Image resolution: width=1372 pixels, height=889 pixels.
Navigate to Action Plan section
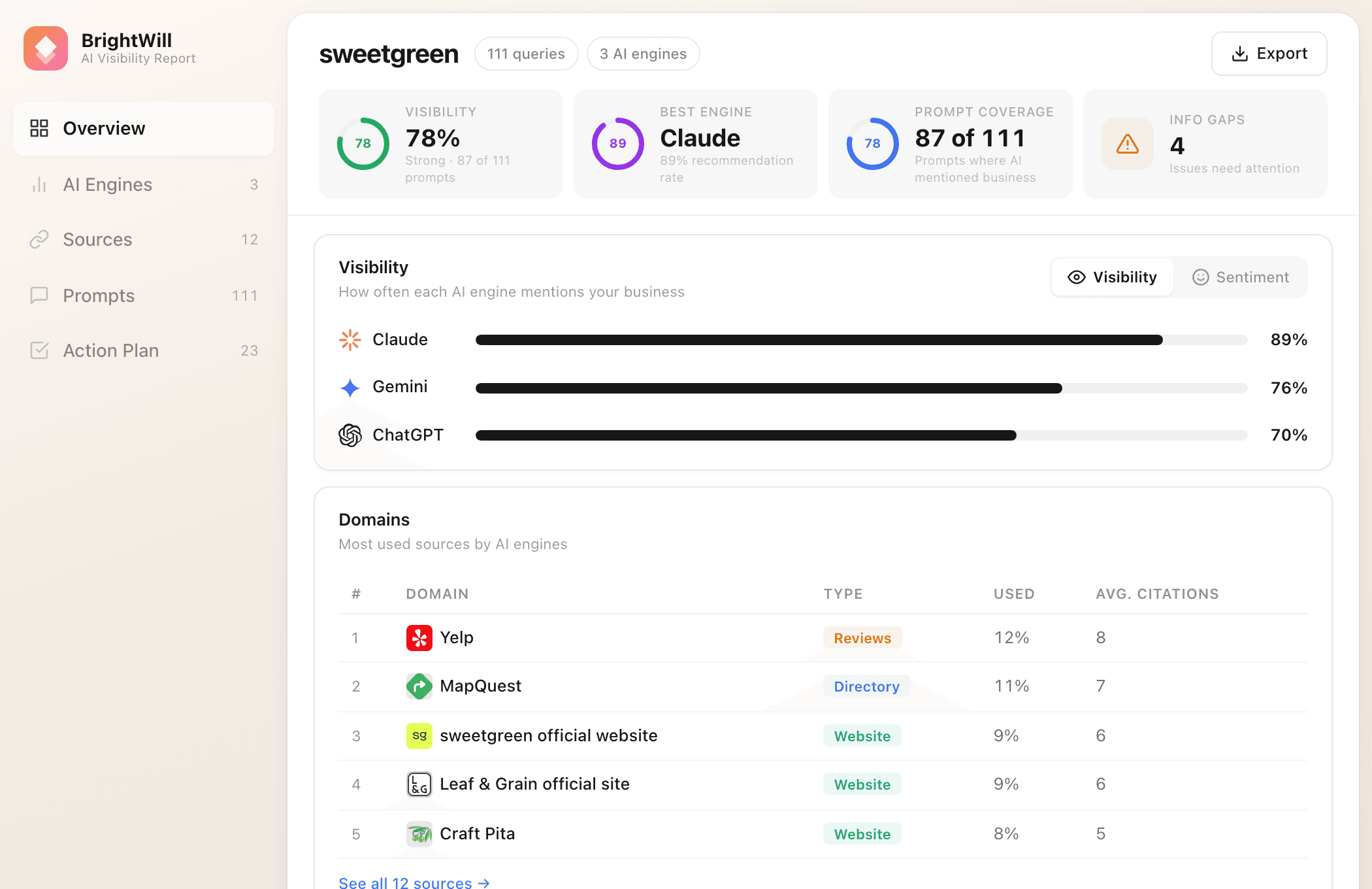tap(144, 351)
